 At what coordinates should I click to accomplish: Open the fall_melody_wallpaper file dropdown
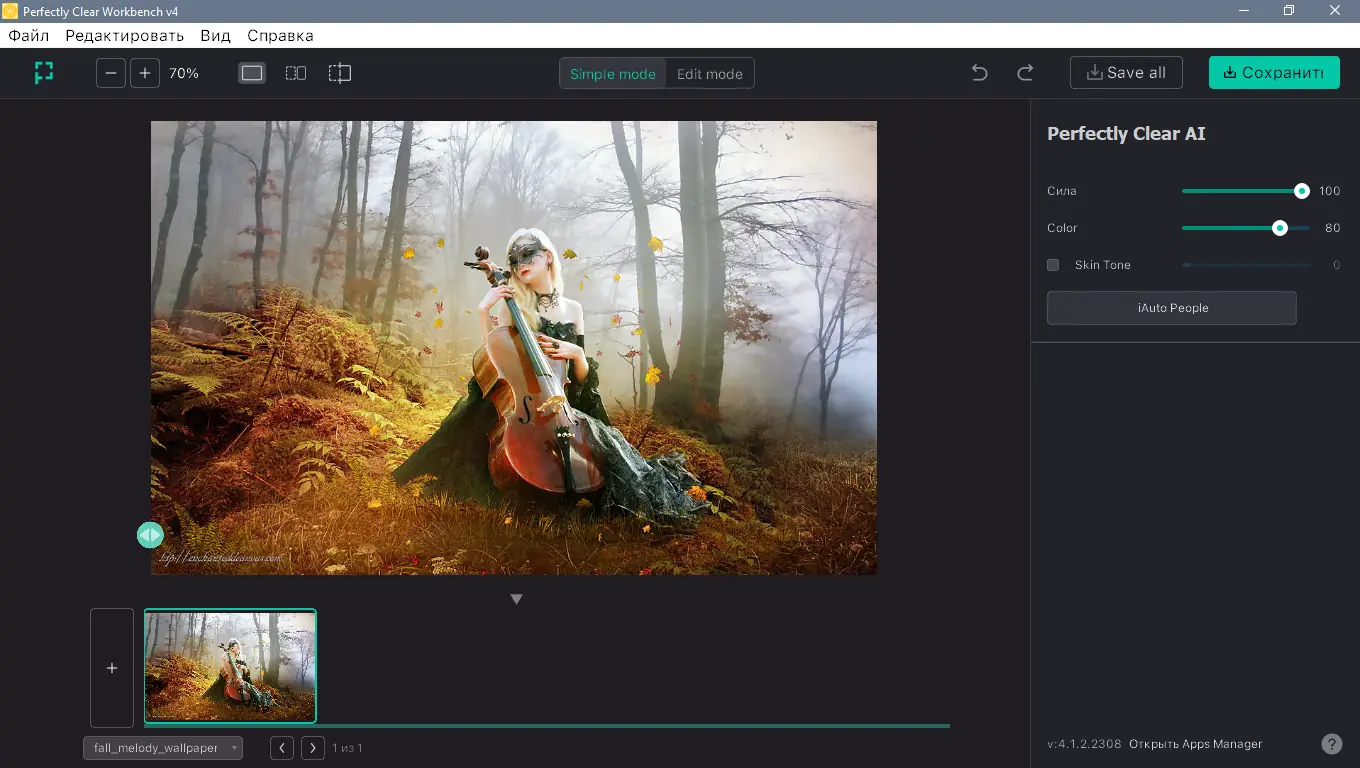pyautogui.click(x=163, y=748)
